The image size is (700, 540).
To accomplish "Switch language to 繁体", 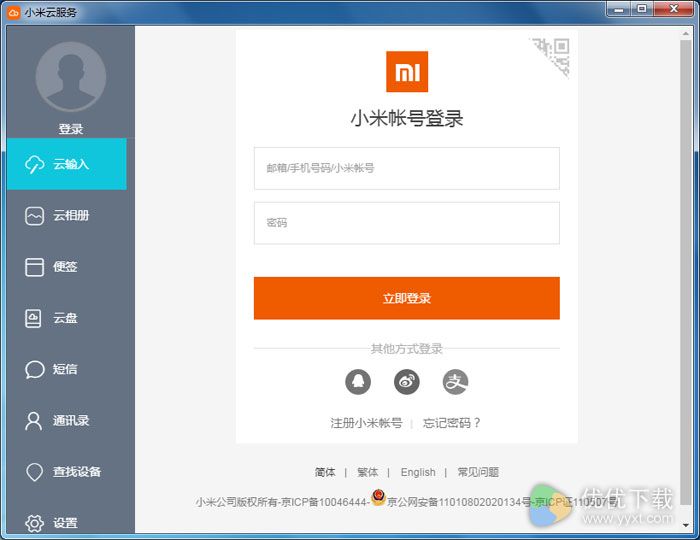I will click(368, 472).
